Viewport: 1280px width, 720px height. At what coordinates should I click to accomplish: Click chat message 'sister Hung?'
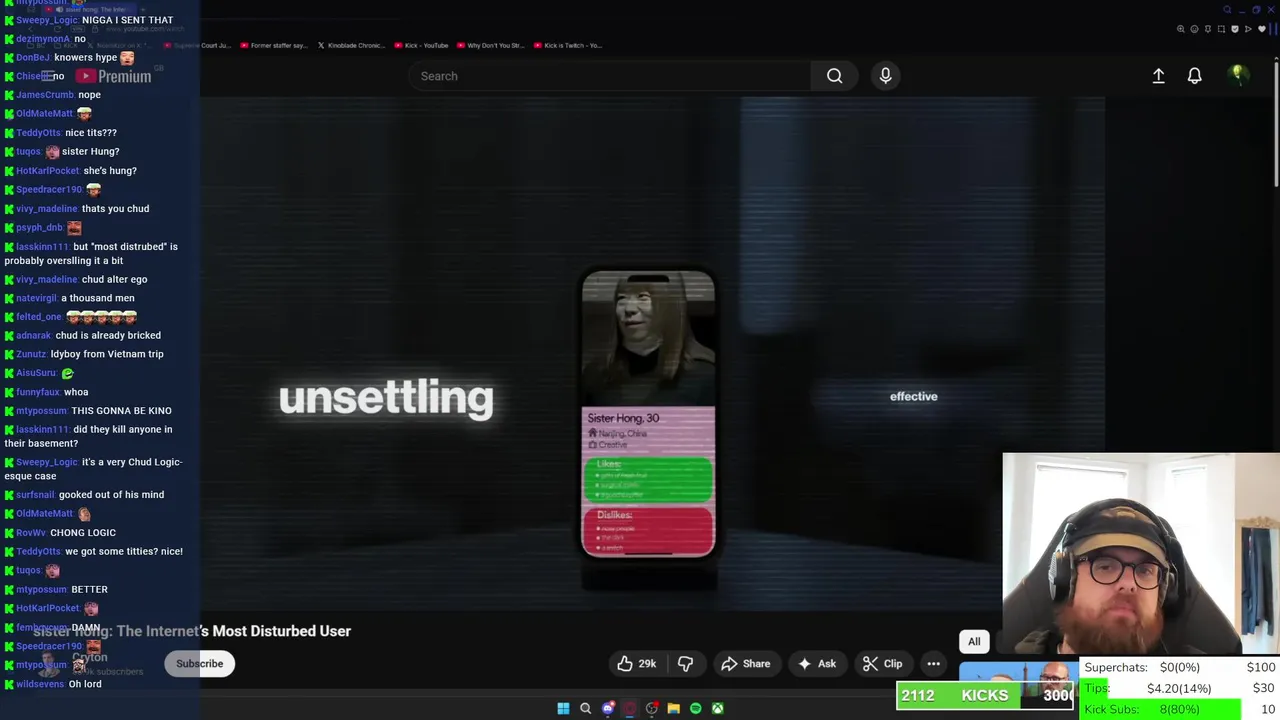point(90,151)
